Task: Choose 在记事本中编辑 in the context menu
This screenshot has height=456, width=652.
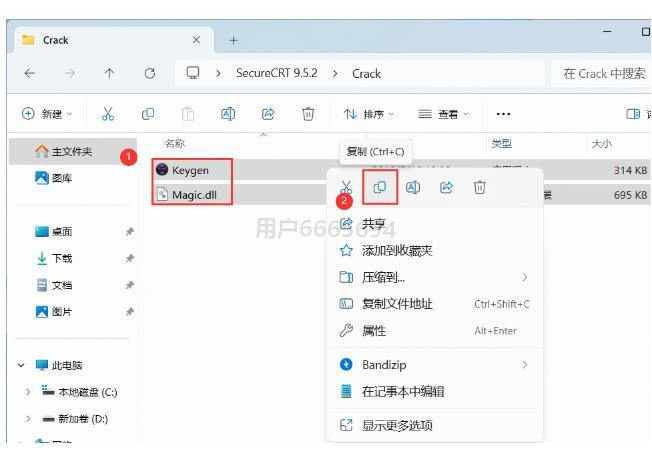Action: 435,392
